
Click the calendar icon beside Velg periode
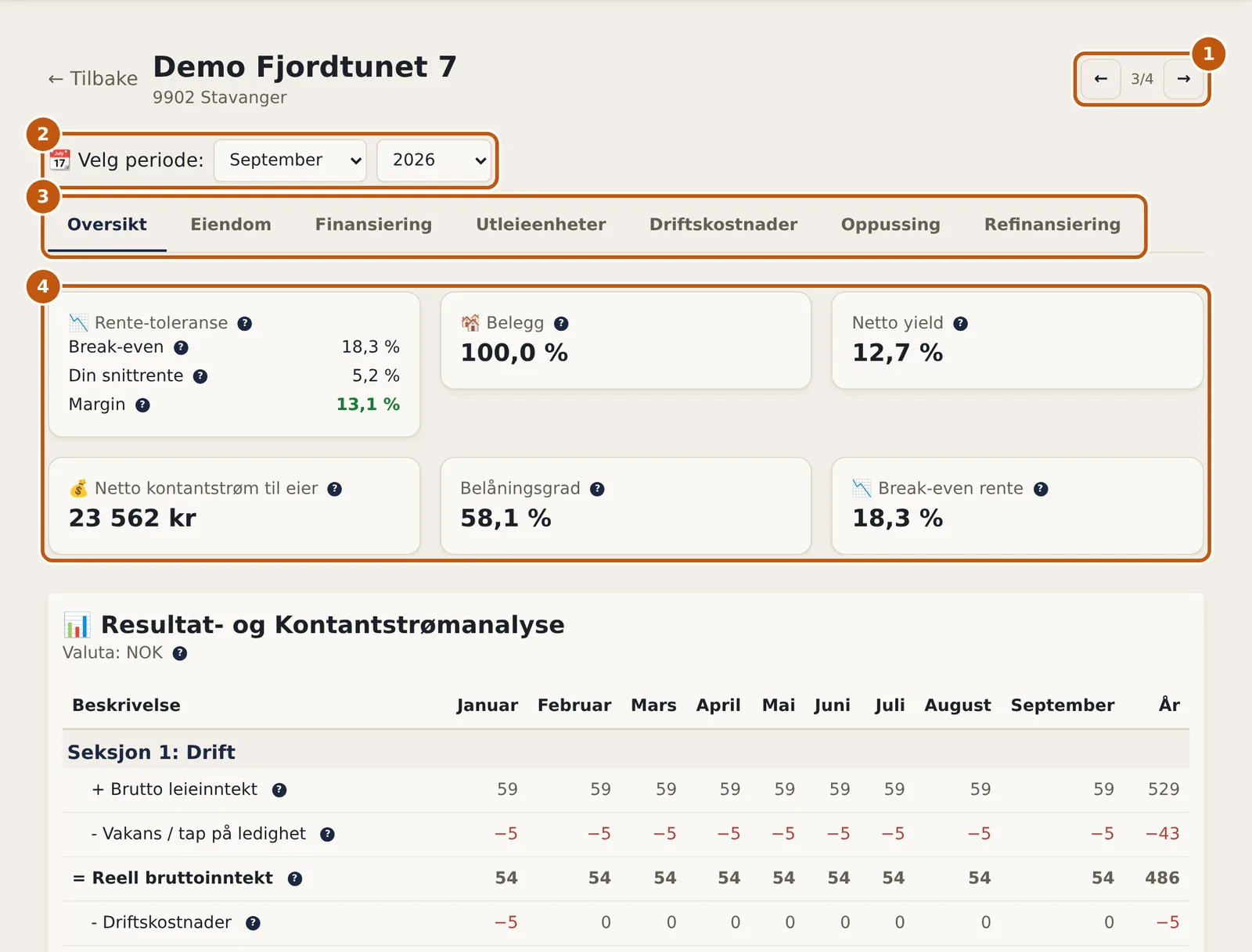click(x=60, y=160)
